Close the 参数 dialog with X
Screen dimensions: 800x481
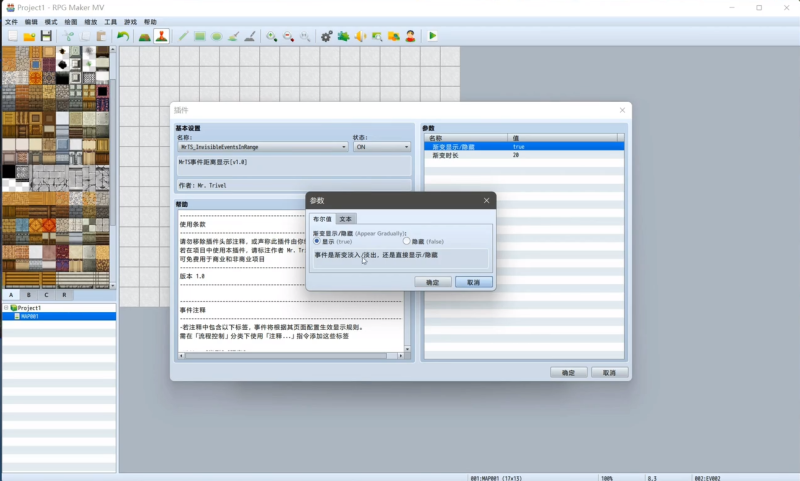(486, 200)
